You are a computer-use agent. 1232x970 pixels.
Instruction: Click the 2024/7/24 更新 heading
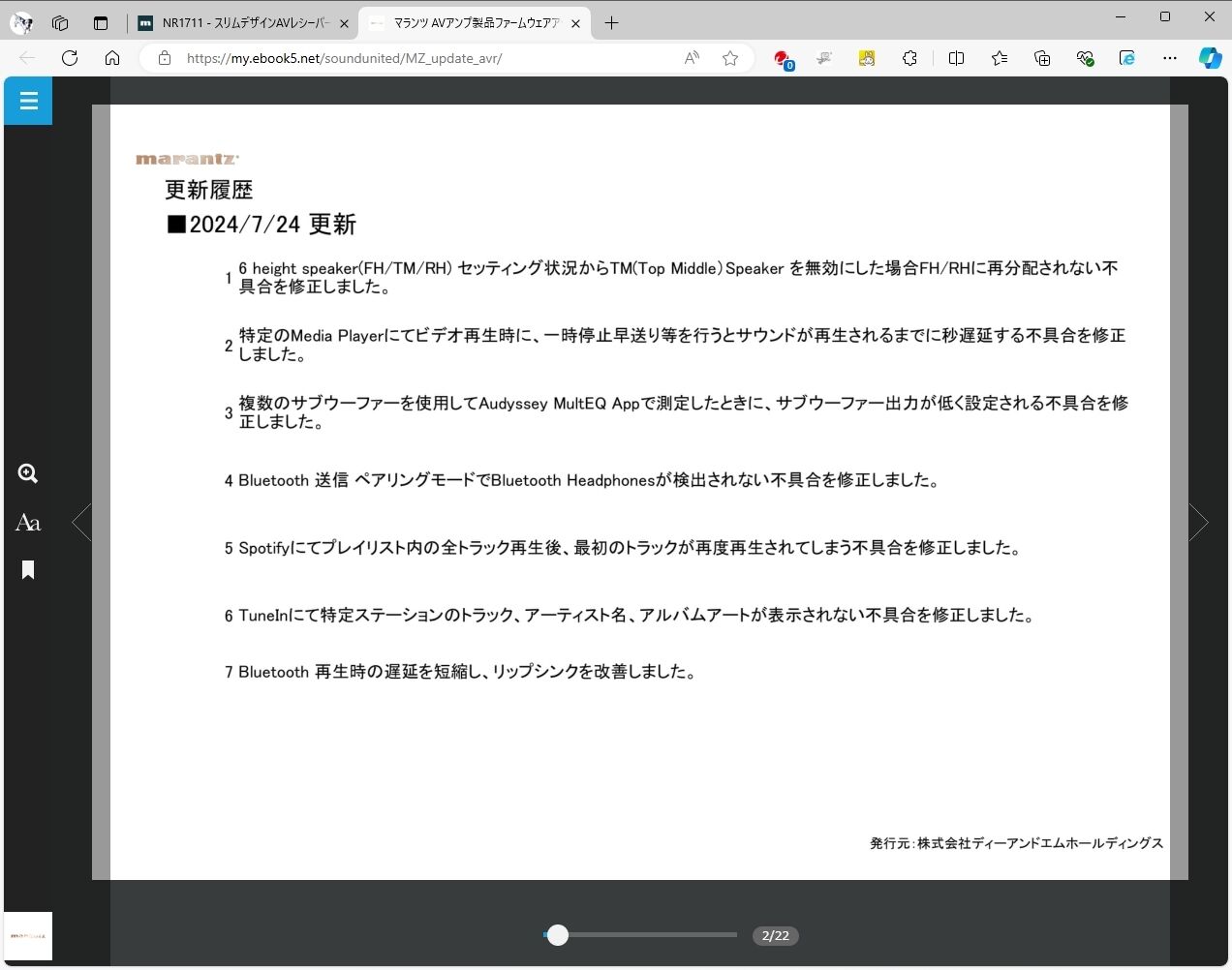click(x=262, y=225)
